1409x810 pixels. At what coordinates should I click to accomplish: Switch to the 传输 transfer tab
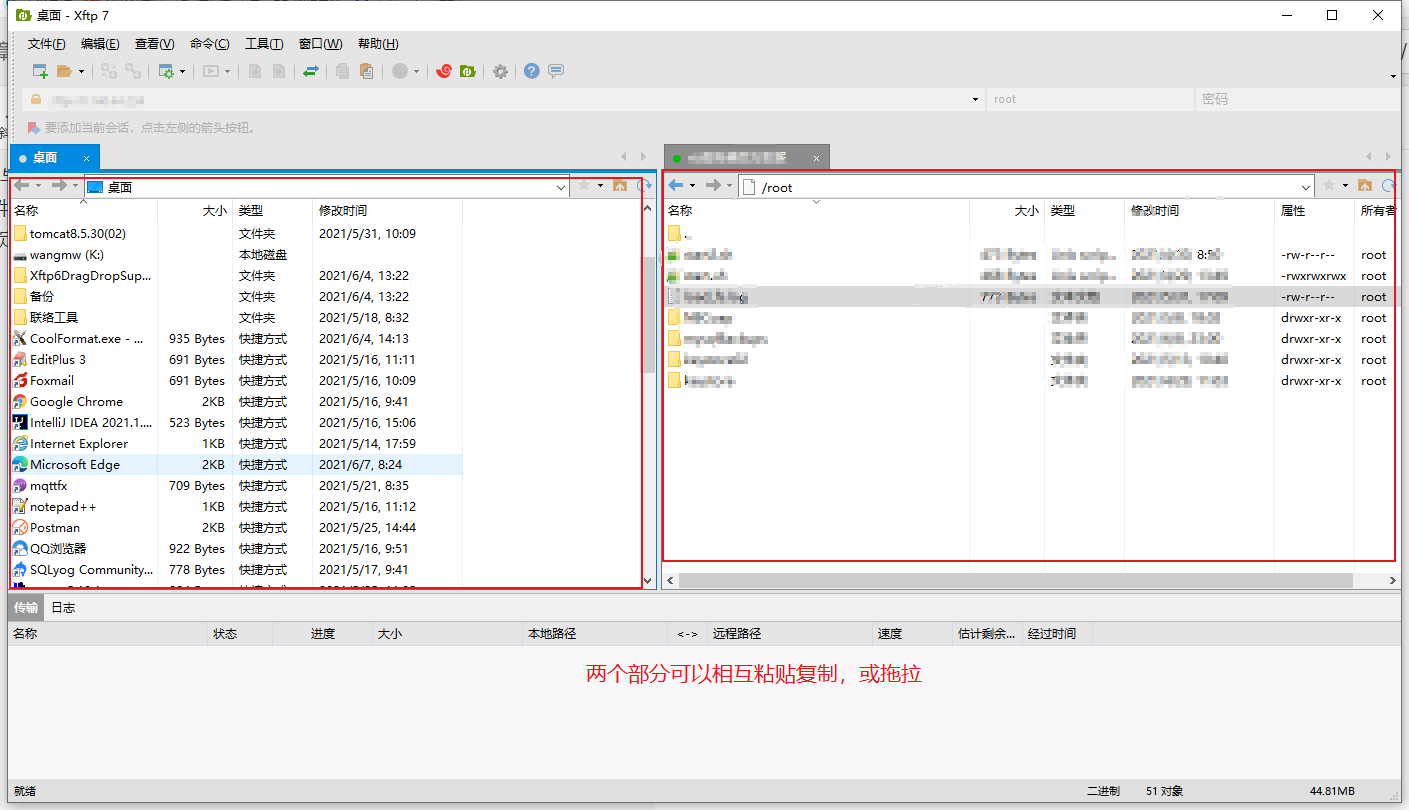tap(26, 608)
